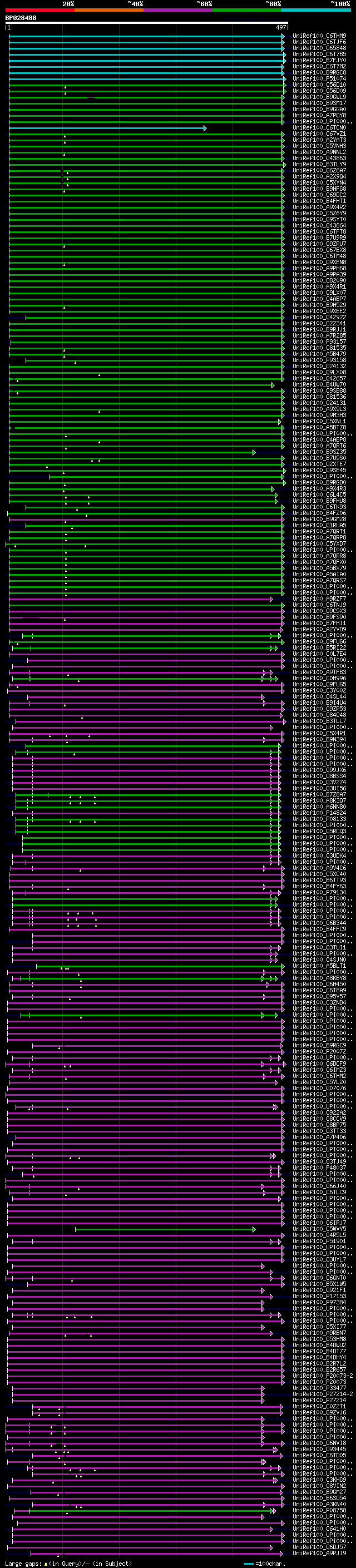The height and width of the screenshot is (1568, 356).
Task: Open hit UniRef100_B9GWL9
Action: click(319, 97)
